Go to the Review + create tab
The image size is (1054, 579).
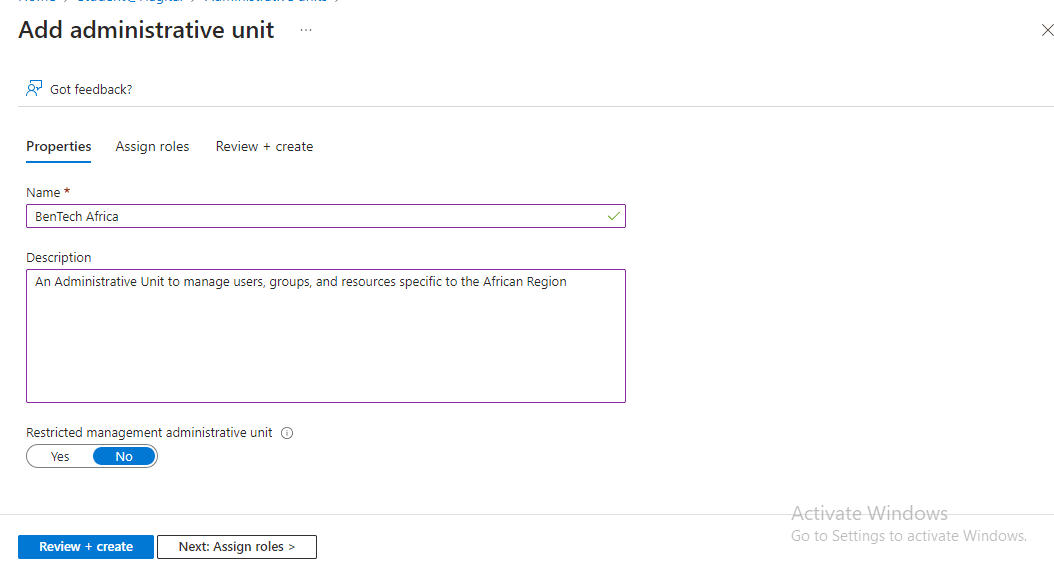(264, 146)
